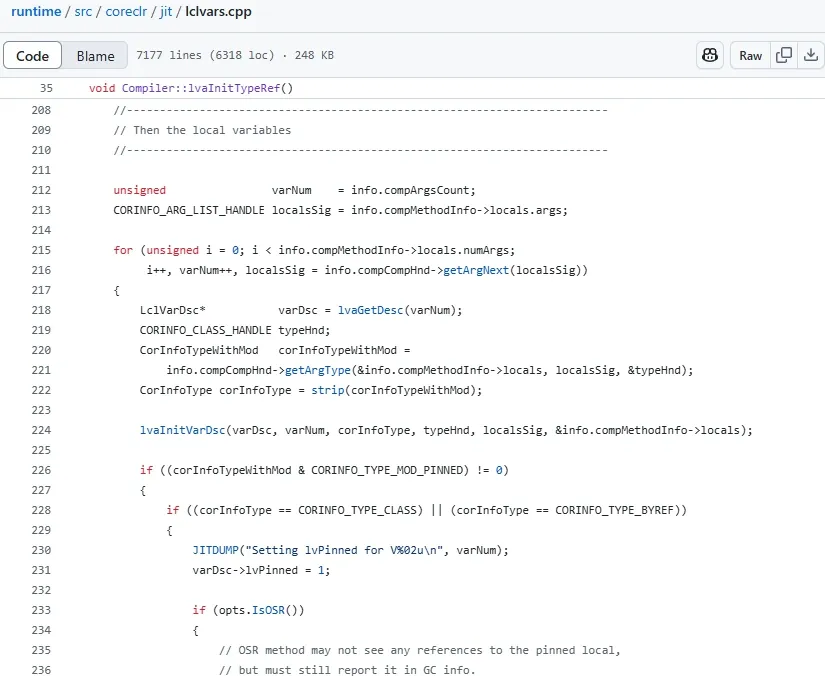The height and width of the screenshot is (676, 825).
Task: Select line number 212
Action: (x=41, y=190)
